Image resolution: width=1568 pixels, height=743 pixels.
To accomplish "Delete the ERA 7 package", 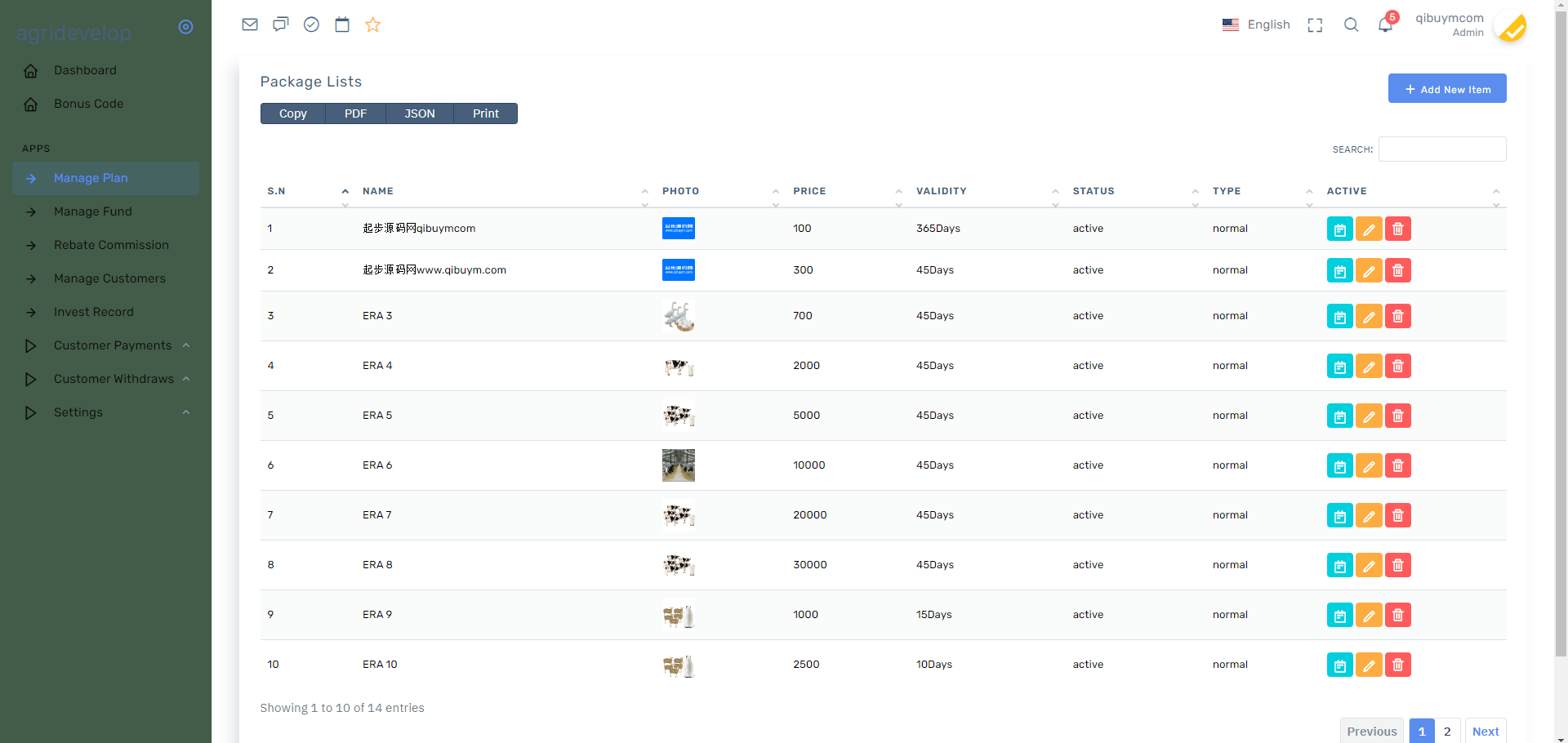I will coord(1398,515).
